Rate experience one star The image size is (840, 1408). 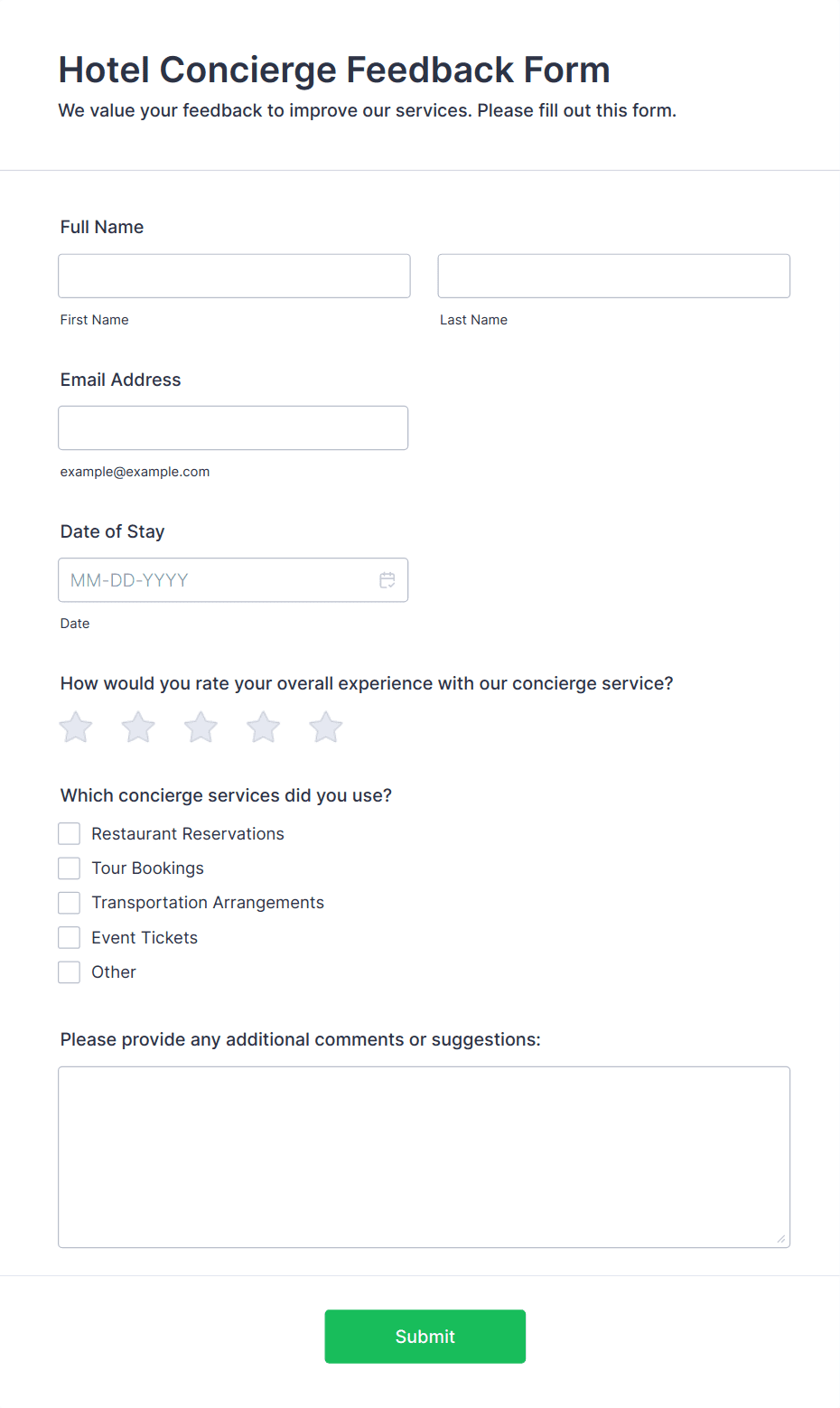(x=76, y=727)
